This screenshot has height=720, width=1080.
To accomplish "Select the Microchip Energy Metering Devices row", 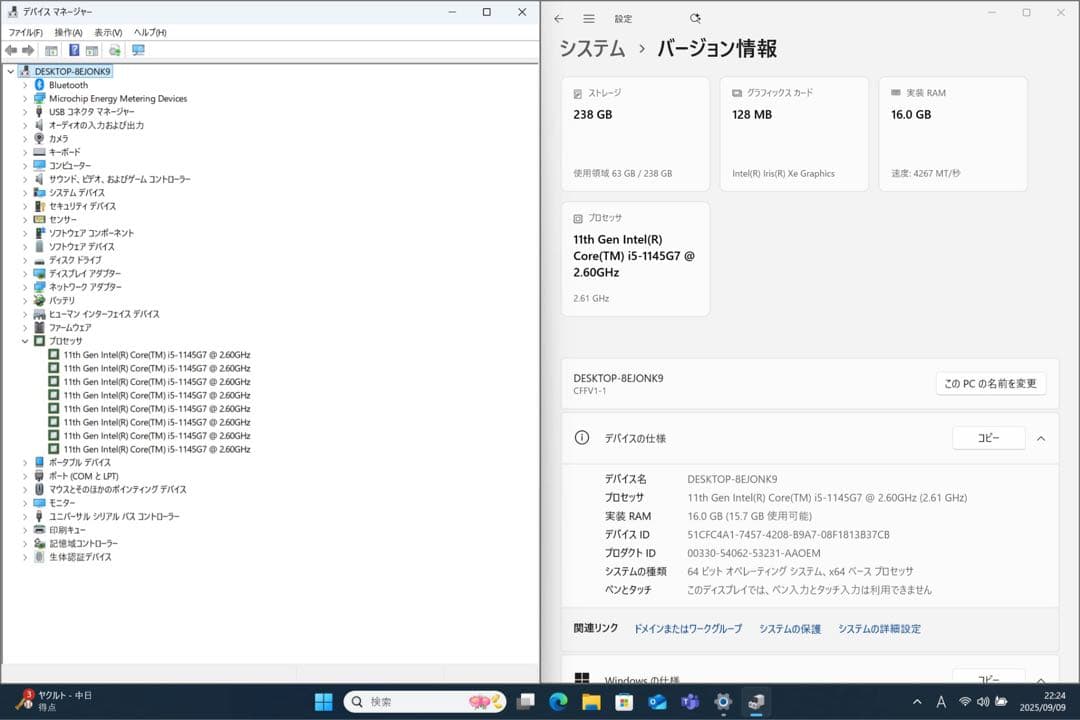I will pos(118,99).
